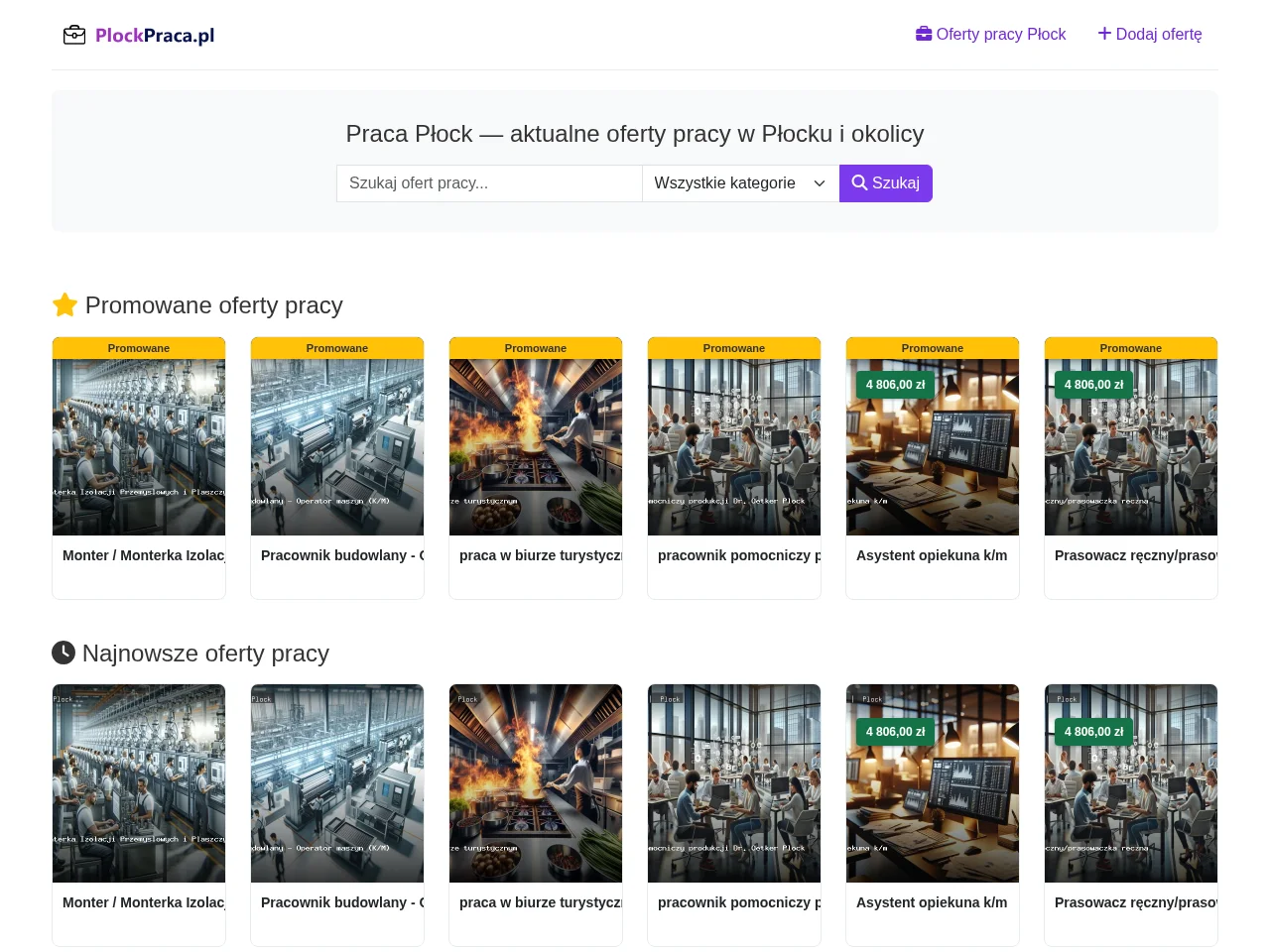Click newest listing title praca w biurze turystycznym
This screenshot has width=1270, height=952.
point(541,902)
